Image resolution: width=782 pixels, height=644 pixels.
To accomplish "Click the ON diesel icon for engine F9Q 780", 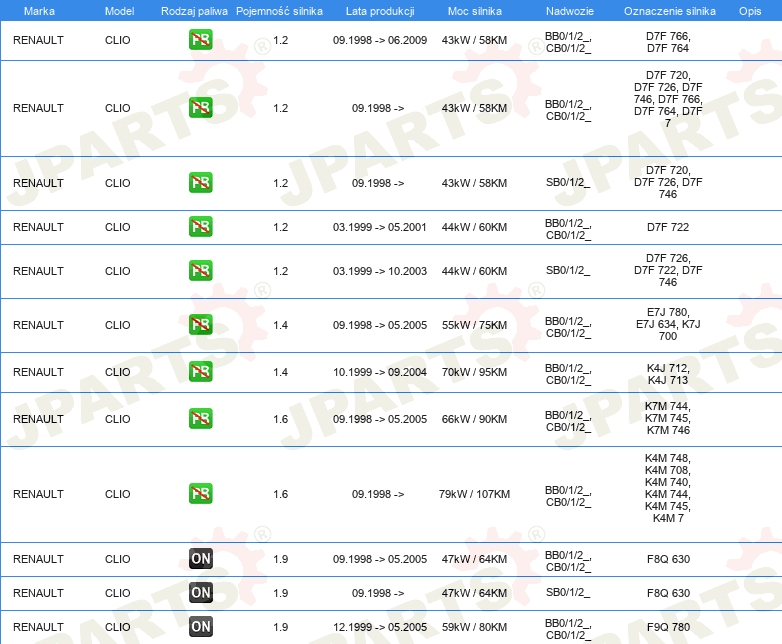I will [x=200, y=627].
